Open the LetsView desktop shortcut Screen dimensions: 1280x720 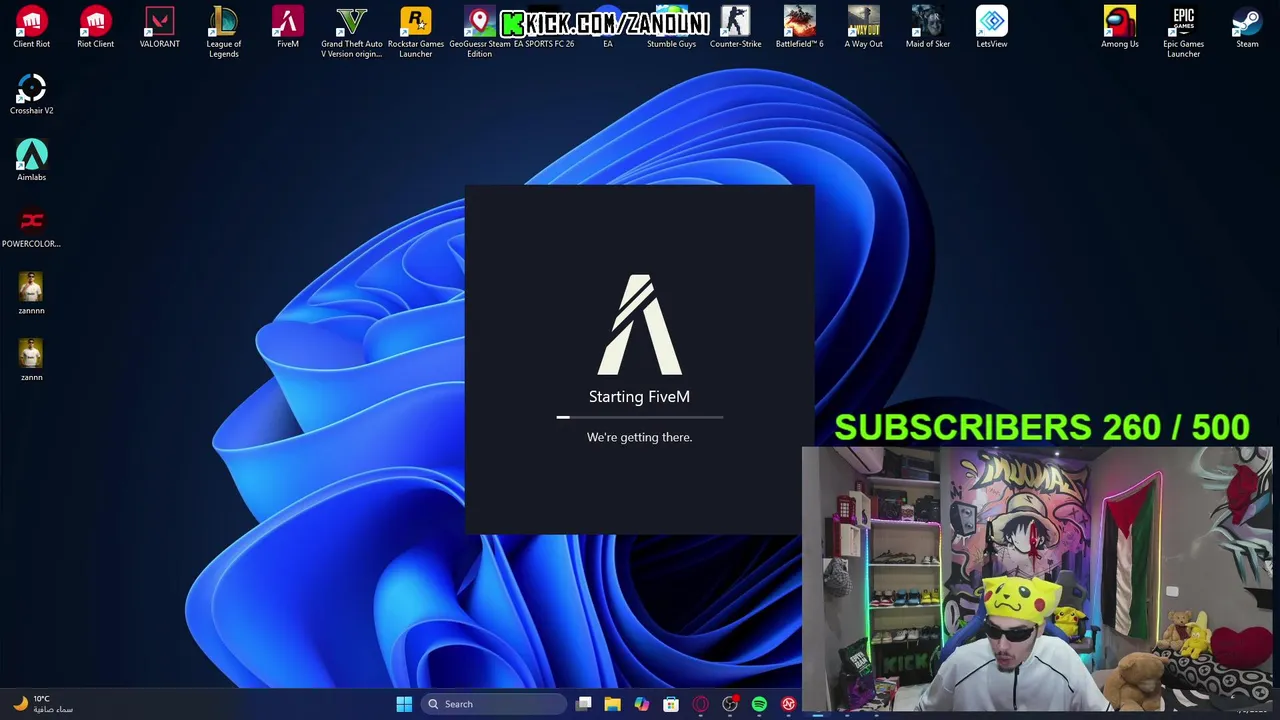click(x=991, y=27)
